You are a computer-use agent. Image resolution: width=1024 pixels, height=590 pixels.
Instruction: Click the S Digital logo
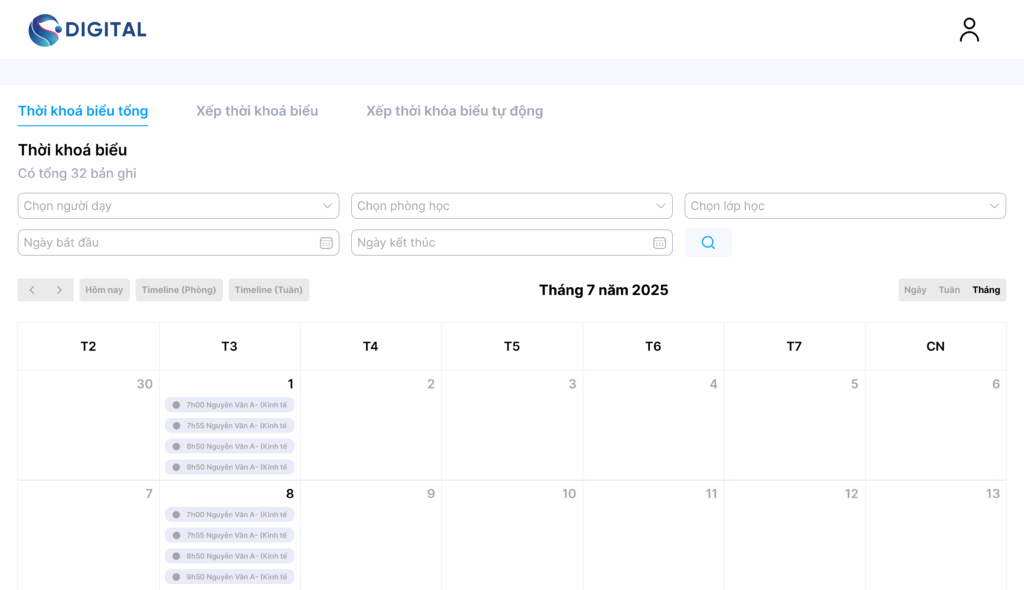click(x=87, y=30)
